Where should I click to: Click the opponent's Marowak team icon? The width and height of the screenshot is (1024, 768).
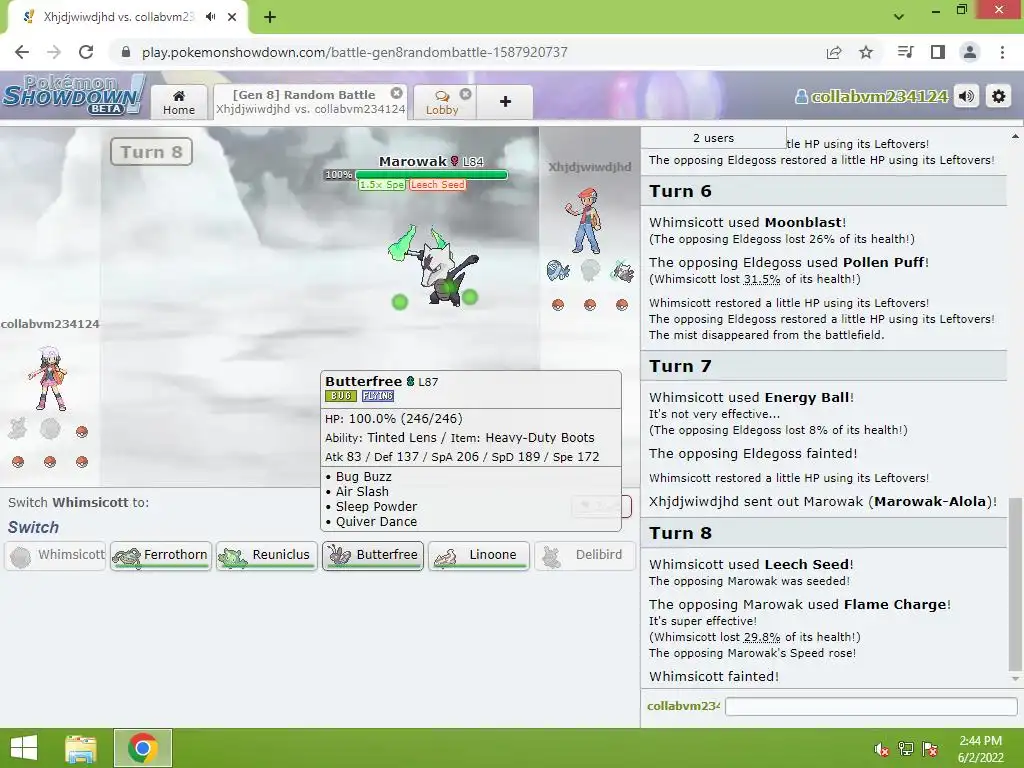click(622, 271)
